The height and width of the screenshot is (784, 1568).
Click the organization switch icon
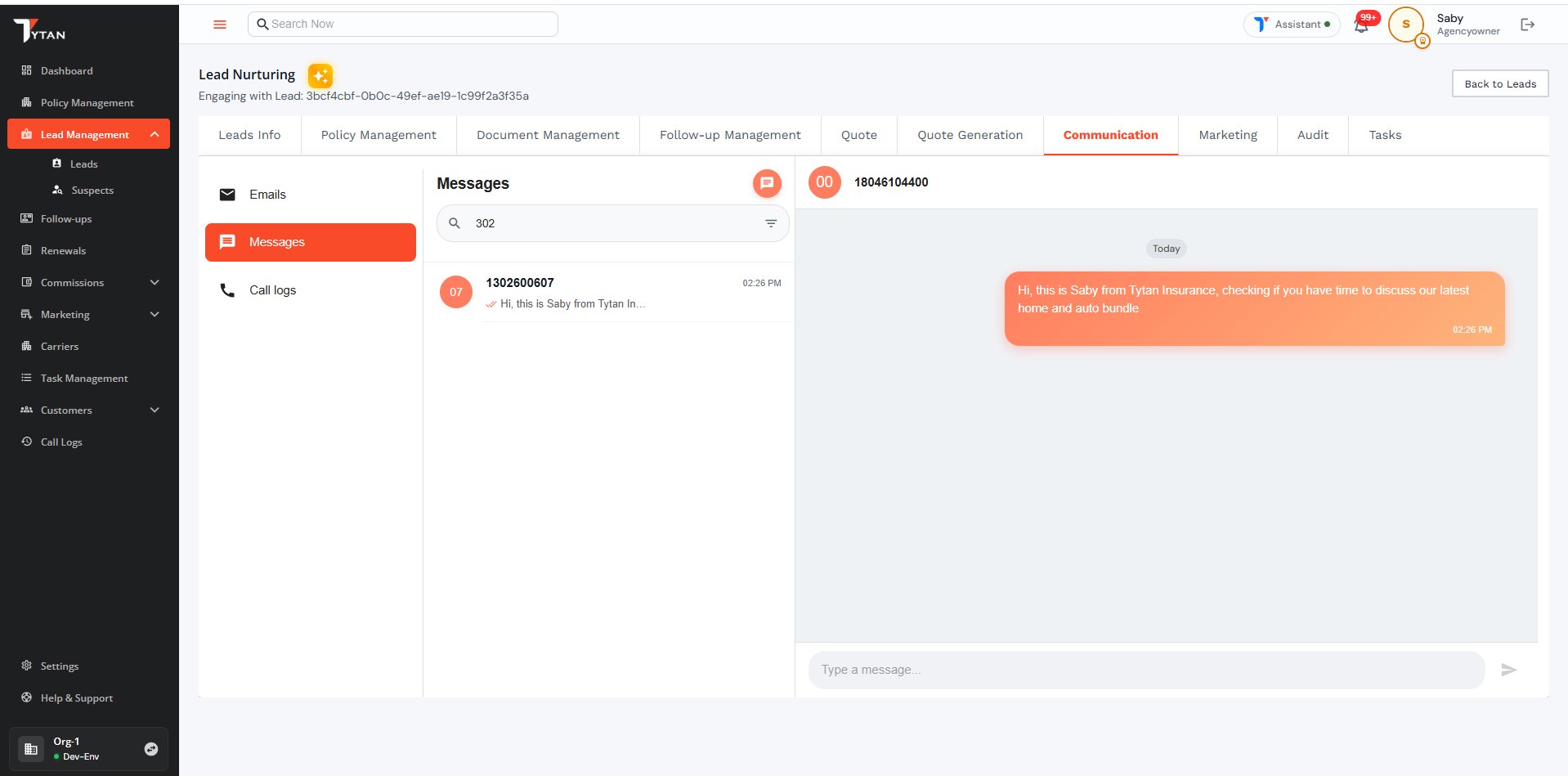pos(151,749)
